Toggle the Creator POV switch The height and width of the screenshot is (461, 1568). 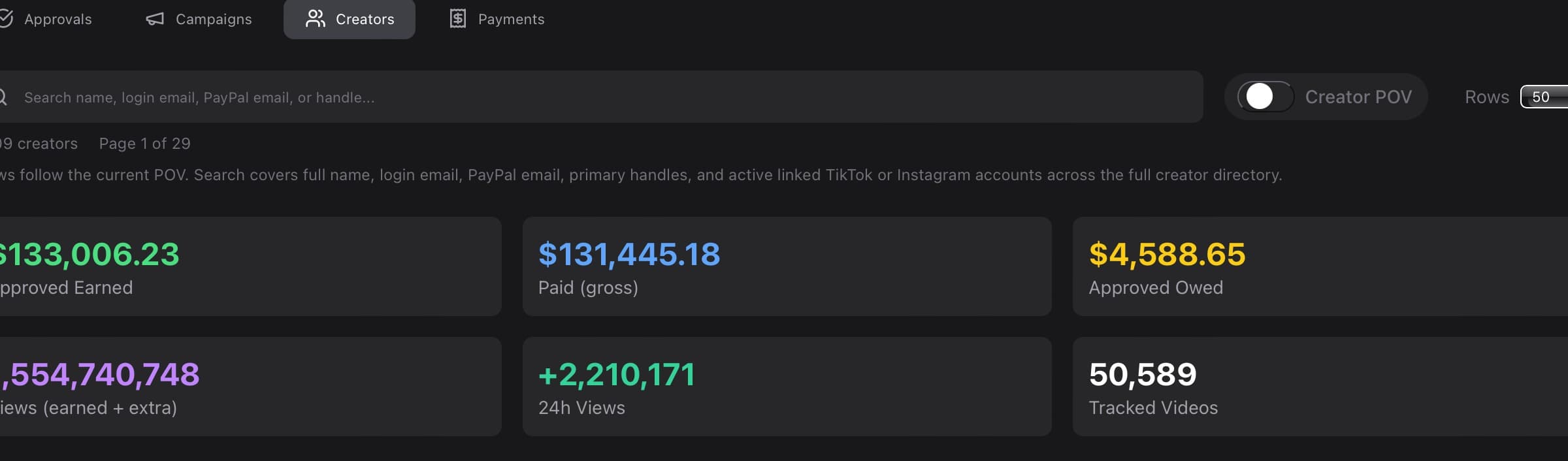click(1265, 97)
